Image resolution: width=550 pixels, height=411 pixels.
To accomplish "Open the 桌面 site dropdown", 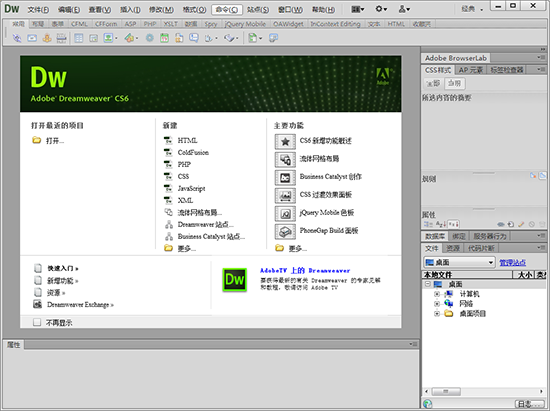I will coord(459,262).
